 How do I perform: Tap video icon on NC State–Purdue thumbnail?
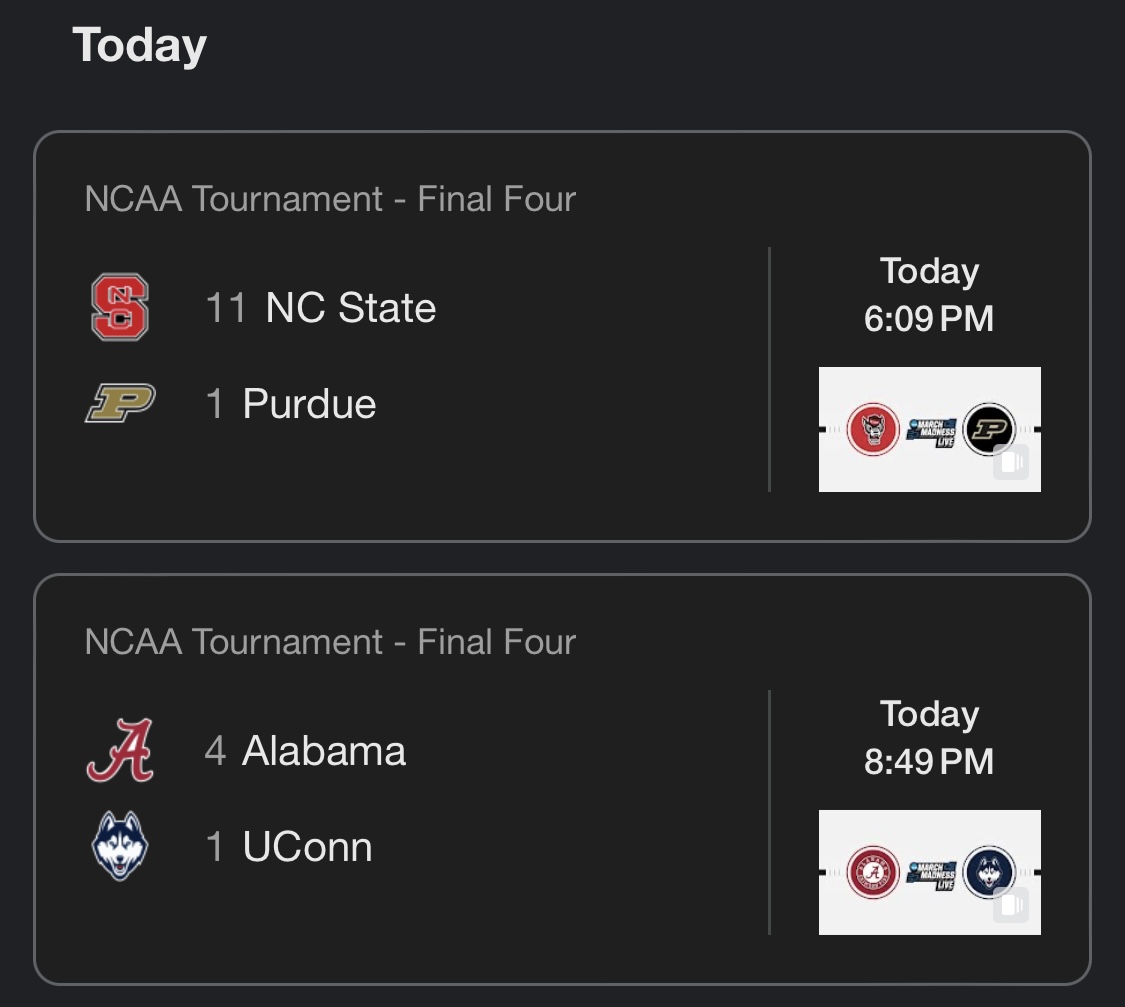click(x=1011, y=463)
